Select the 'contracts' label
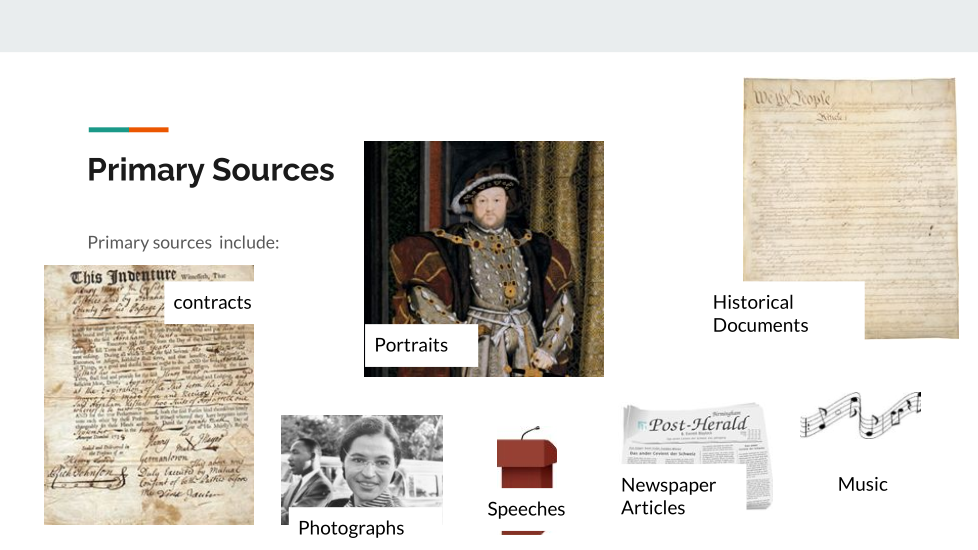Image resolution: width=978 pixels, height=550 pixels. [212, 302]
